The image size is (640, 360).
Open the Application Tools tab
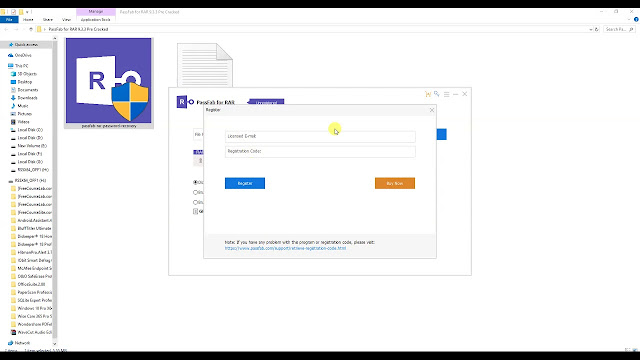(x=96, y=20)
